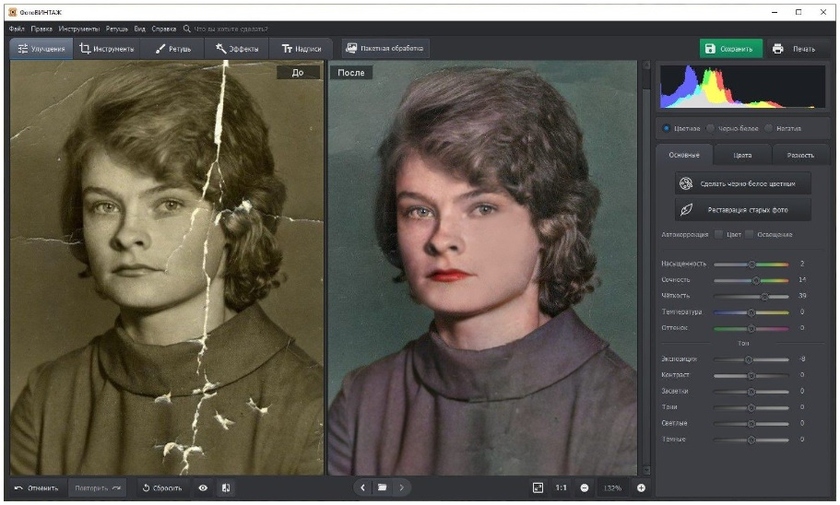Go to next photo with right arrow
This screenshot has width=840, height=505.
click(x=402, y=488)
